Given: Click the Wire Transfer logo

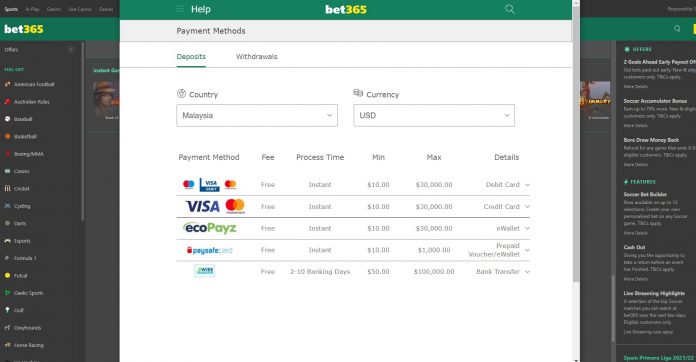Looking at the screenshot, I should coord(205,271).
